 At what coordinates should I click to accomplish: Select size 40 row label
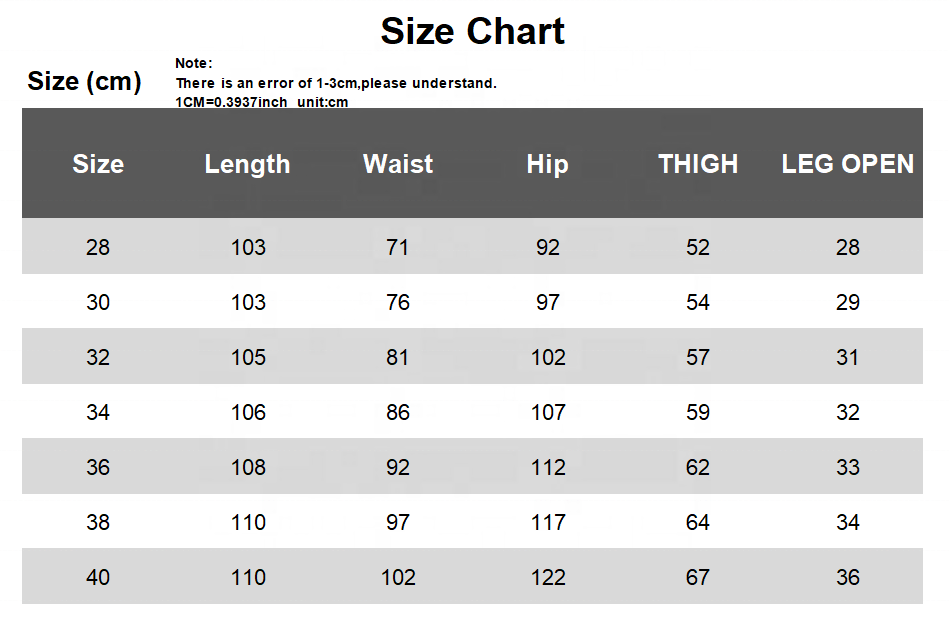pyautogui.click(x=98, y=577)
